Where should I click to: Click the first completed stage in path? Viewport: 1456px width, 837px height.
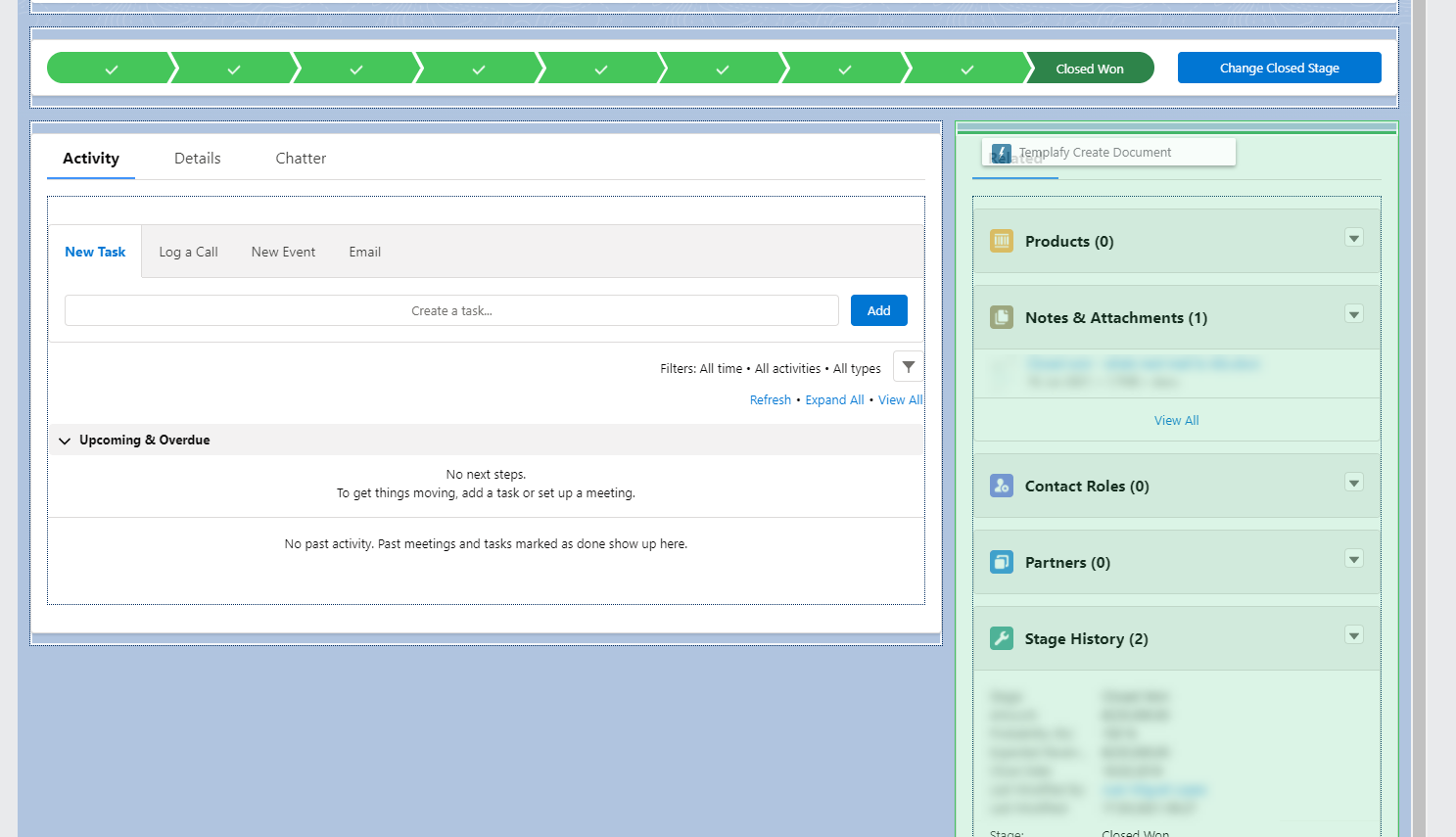(111, 69)
